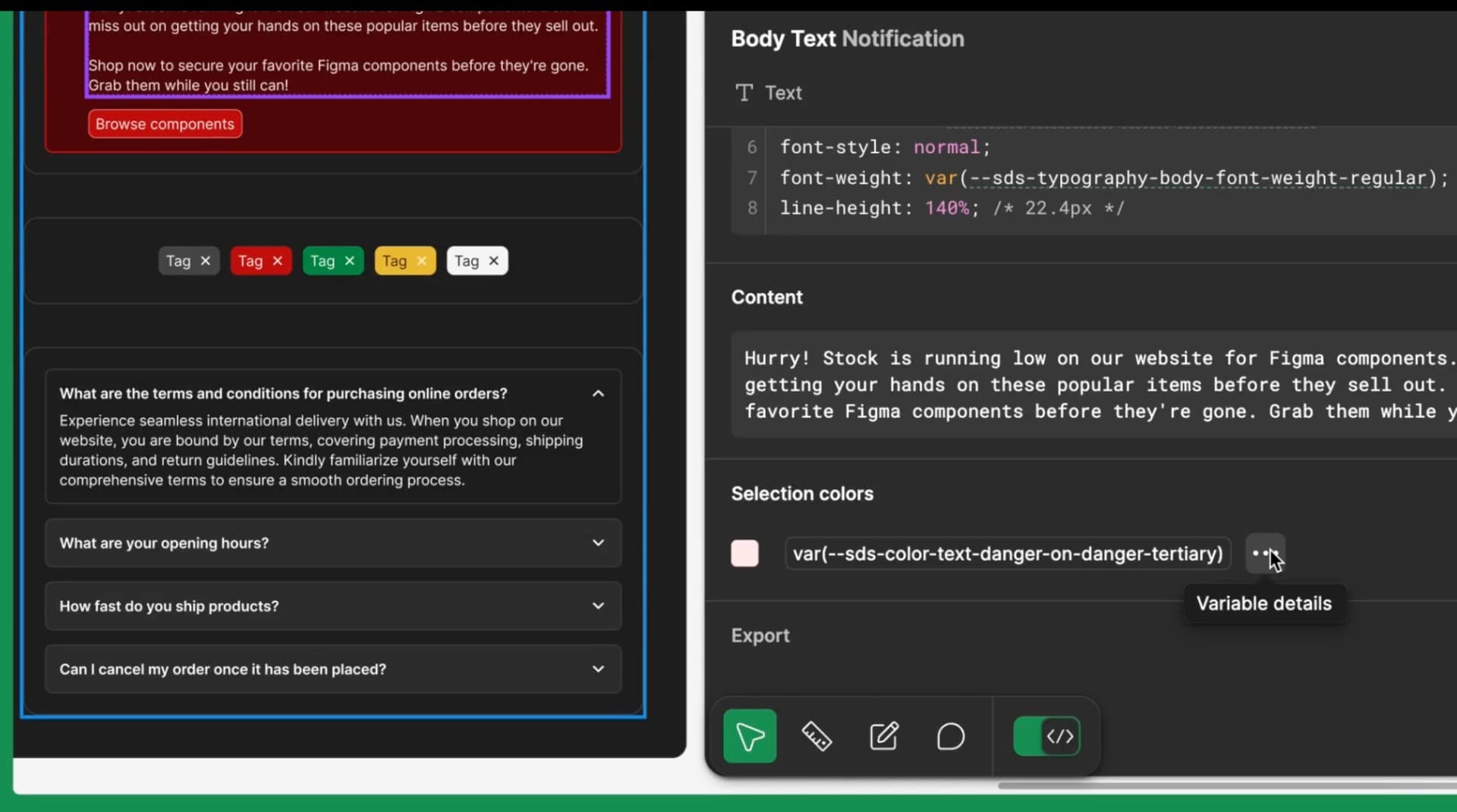Screen dimensions: 1457x812
Task: Toggle the Dev Mode code switch
Action: tap(1046, 736)
